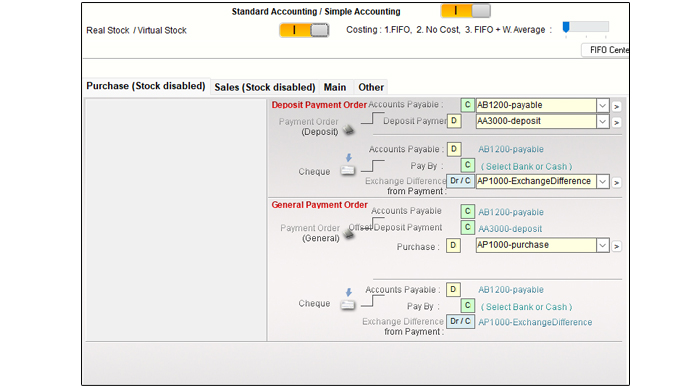Adjust the Costing method slider
The width and height of the screenshot is (700, 388).
(x=585, y=28)
